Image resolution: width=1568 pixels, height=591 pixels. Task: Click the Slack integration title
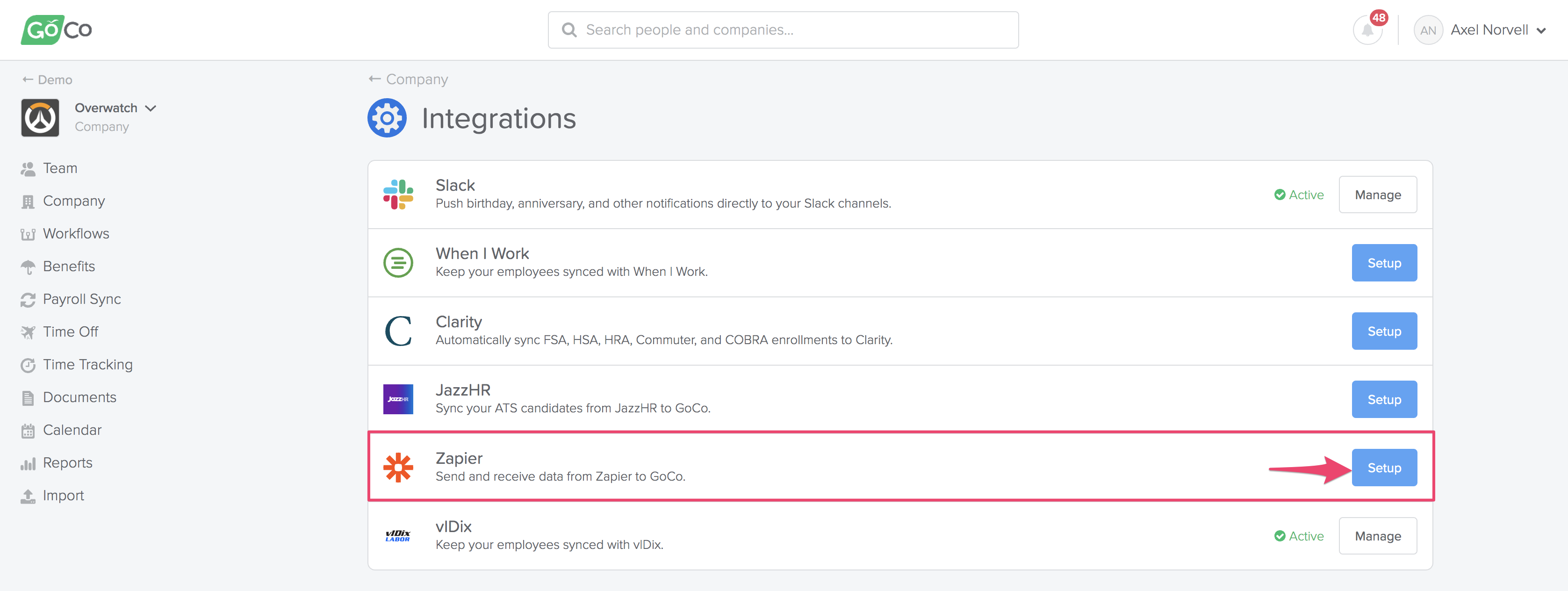(x=455, y=185)
